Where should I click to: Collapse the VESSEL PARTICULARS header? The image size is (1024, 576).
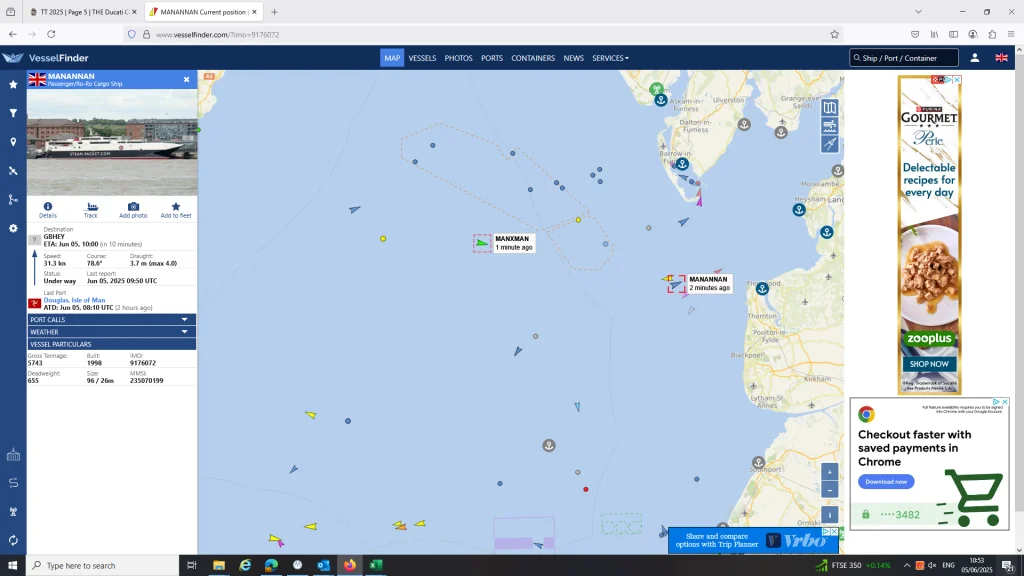point(112,344)
